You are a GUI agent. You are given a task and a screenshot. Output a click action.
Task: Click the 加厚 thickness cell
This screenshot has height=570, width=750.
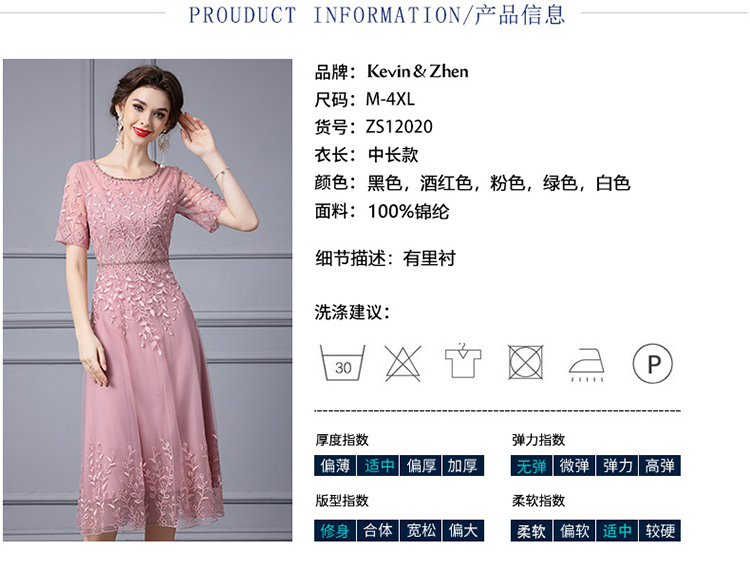[463, 466]
